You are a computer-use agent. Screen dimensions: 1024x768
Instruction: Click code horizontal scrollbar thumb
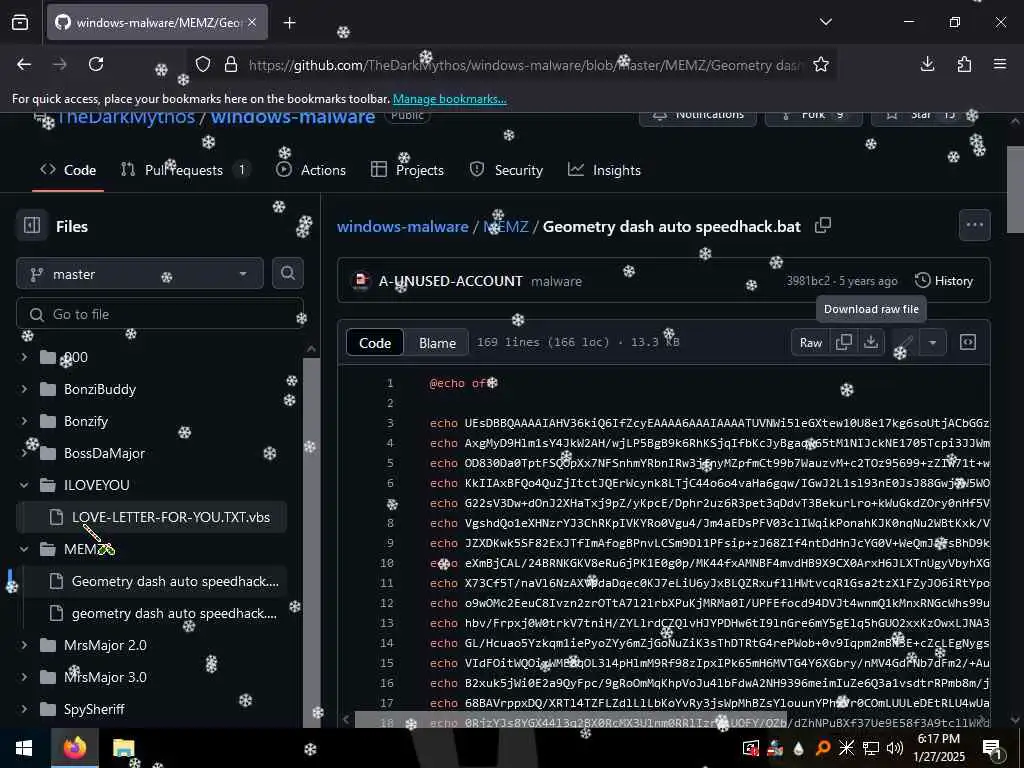[570, 720]
